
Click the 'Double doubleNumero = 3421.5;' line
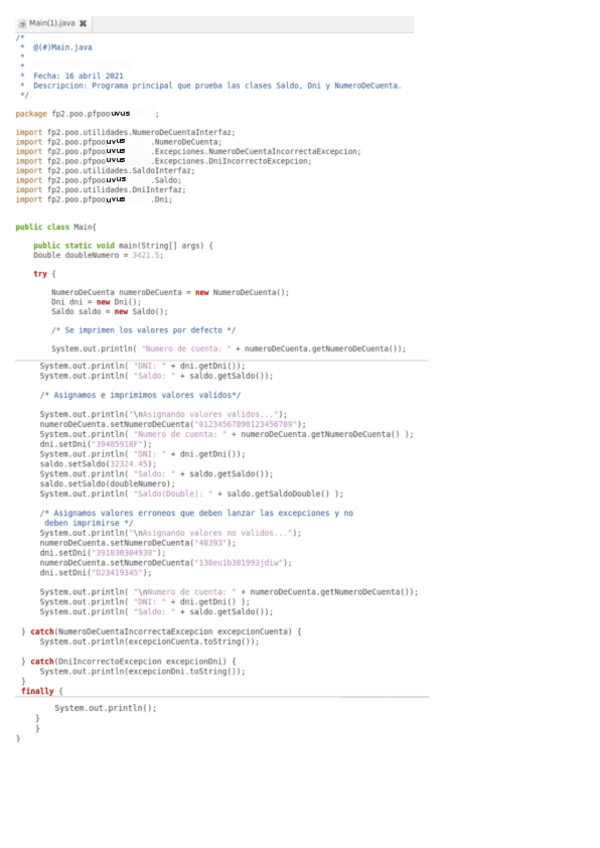[x=98, y=255]
